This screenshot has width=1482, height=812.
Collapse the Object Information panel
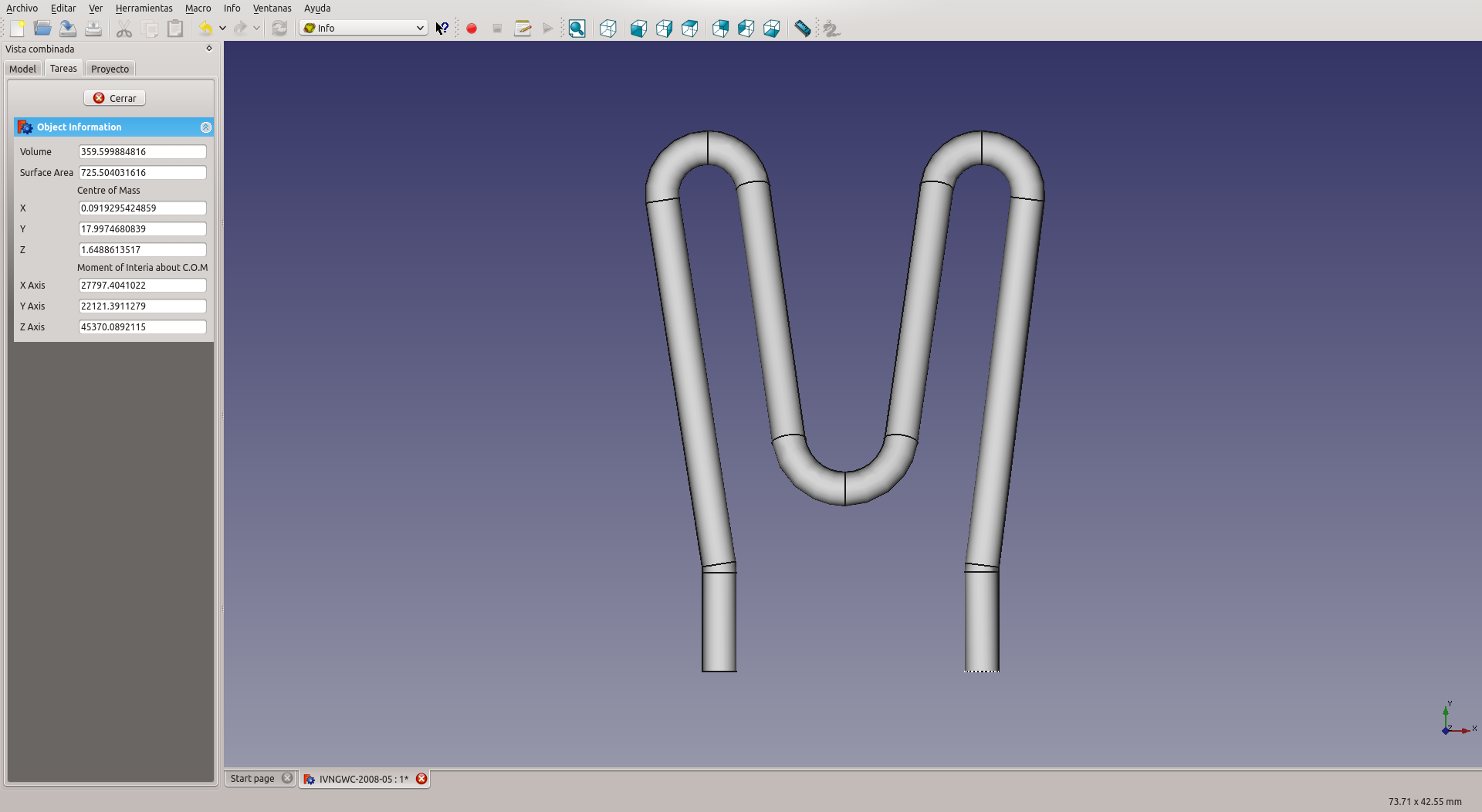205,127
